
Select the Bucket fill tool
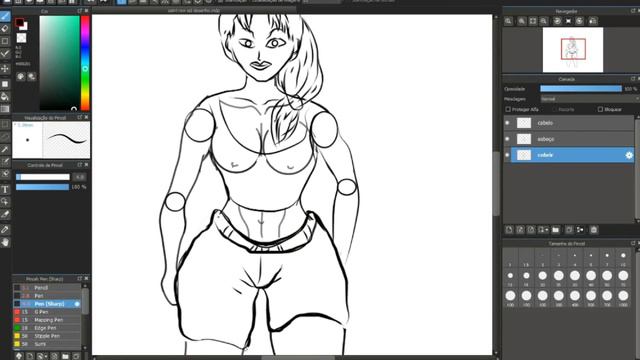5,96
